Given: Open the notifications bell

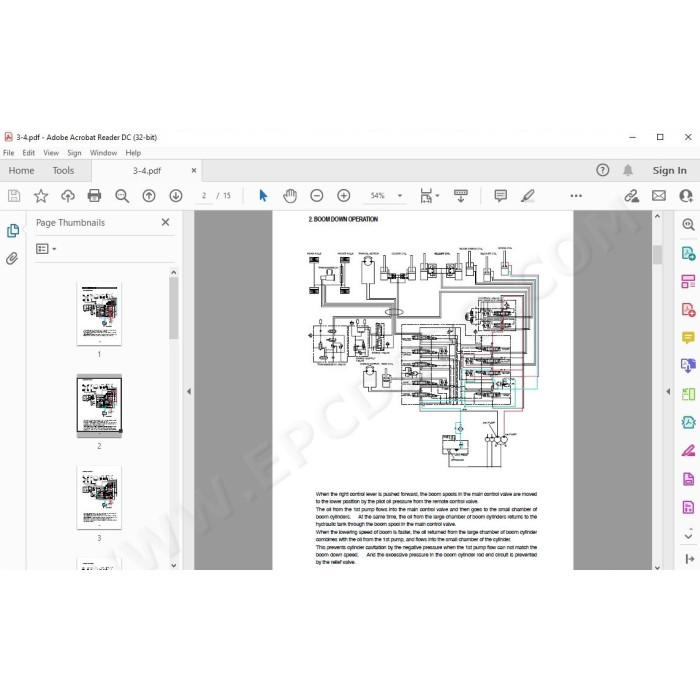Looking at the screenshot, I should click(628, 170).
